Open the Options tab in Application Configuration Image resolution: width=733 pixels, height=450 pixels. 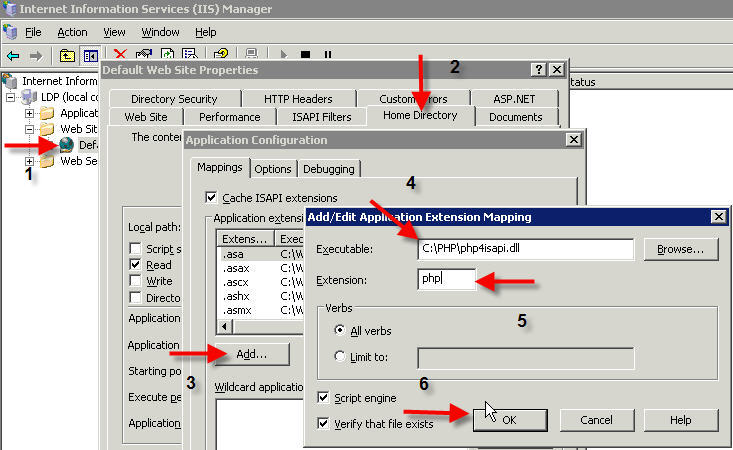[273, 169]
